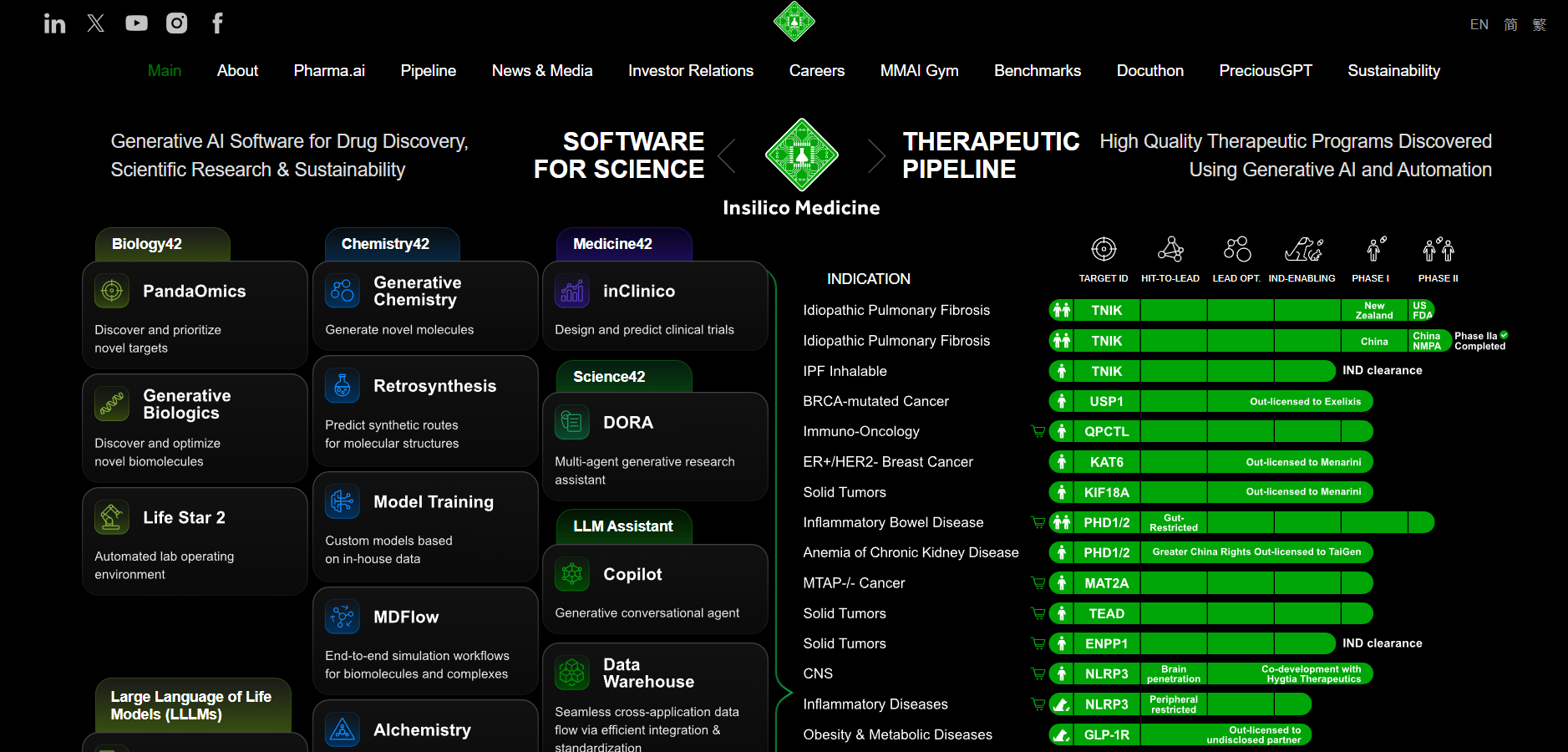Screen dimensions: 1568x752
Task: Open the Sustainability menu item
Action: (x=1393, y=71)
